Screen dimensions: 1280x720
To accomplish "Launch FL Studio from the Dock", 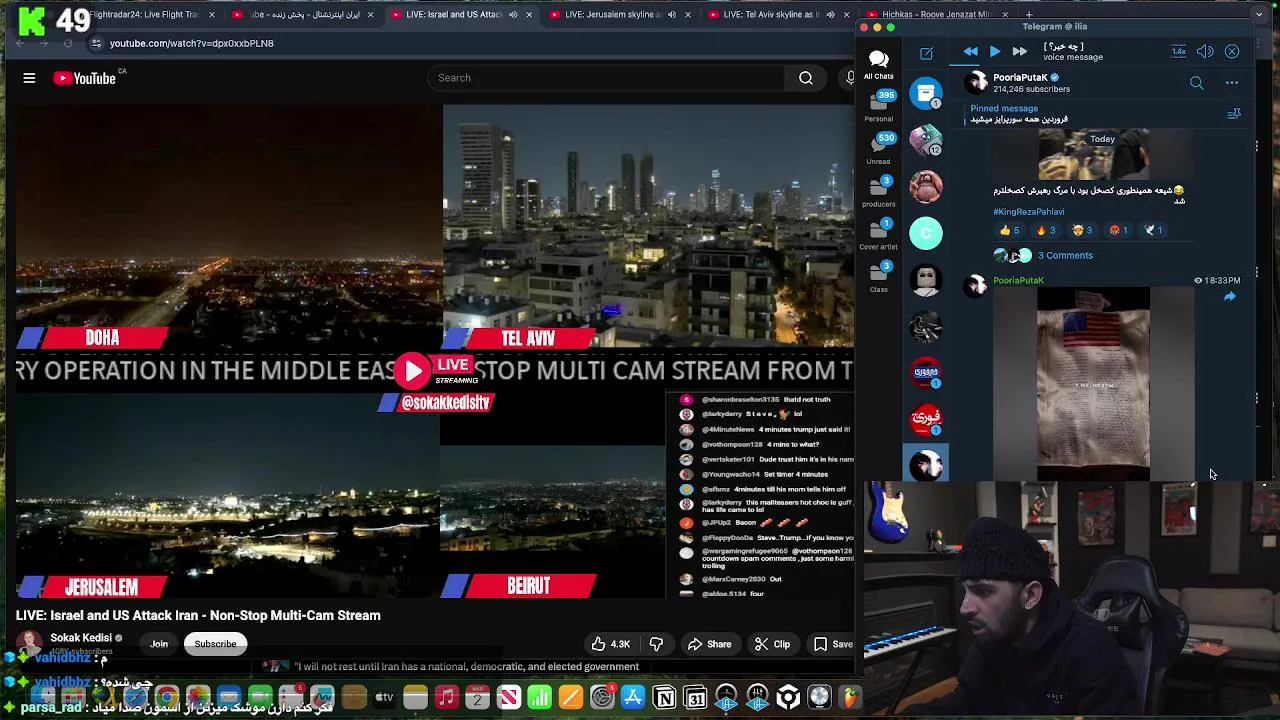I will [850, 697].
